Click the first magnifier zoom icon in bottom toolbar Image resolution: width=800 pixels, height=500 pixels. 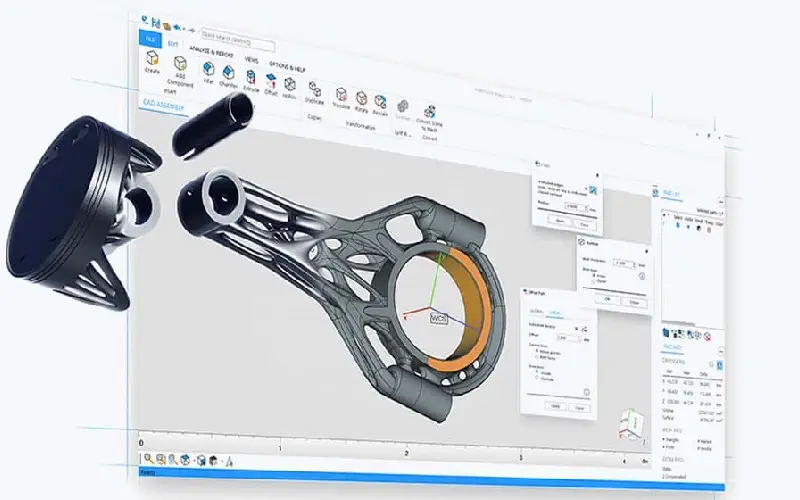tap(148, 458)
